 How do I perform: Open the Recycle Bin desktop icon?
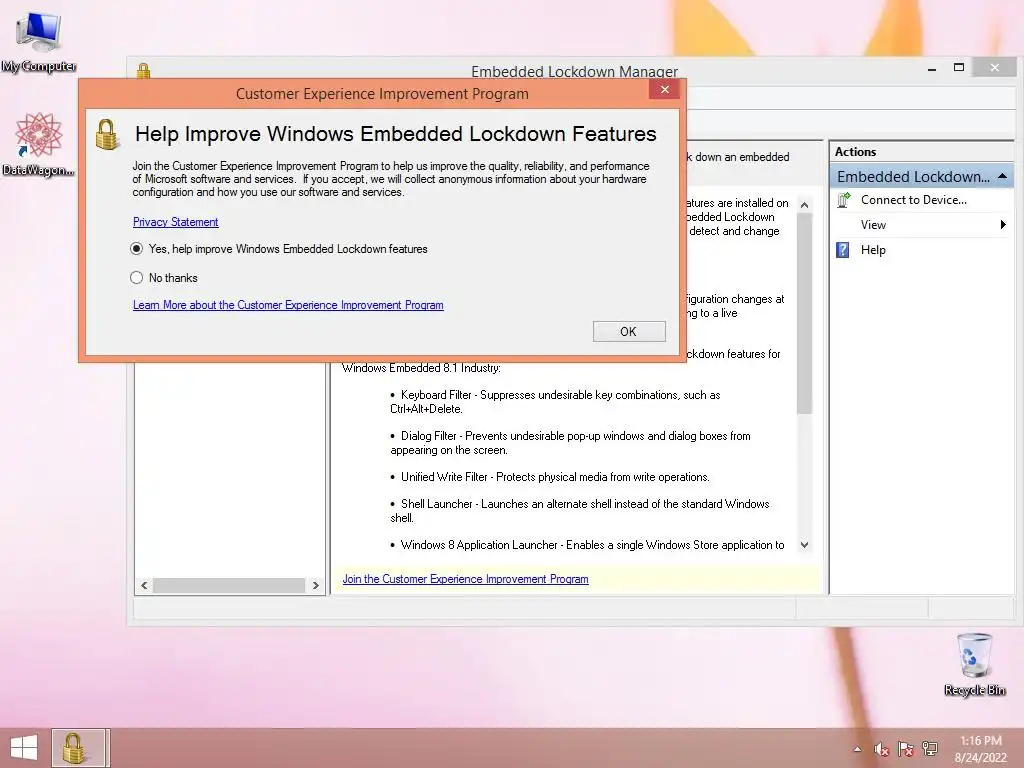[x=974, y=665]
